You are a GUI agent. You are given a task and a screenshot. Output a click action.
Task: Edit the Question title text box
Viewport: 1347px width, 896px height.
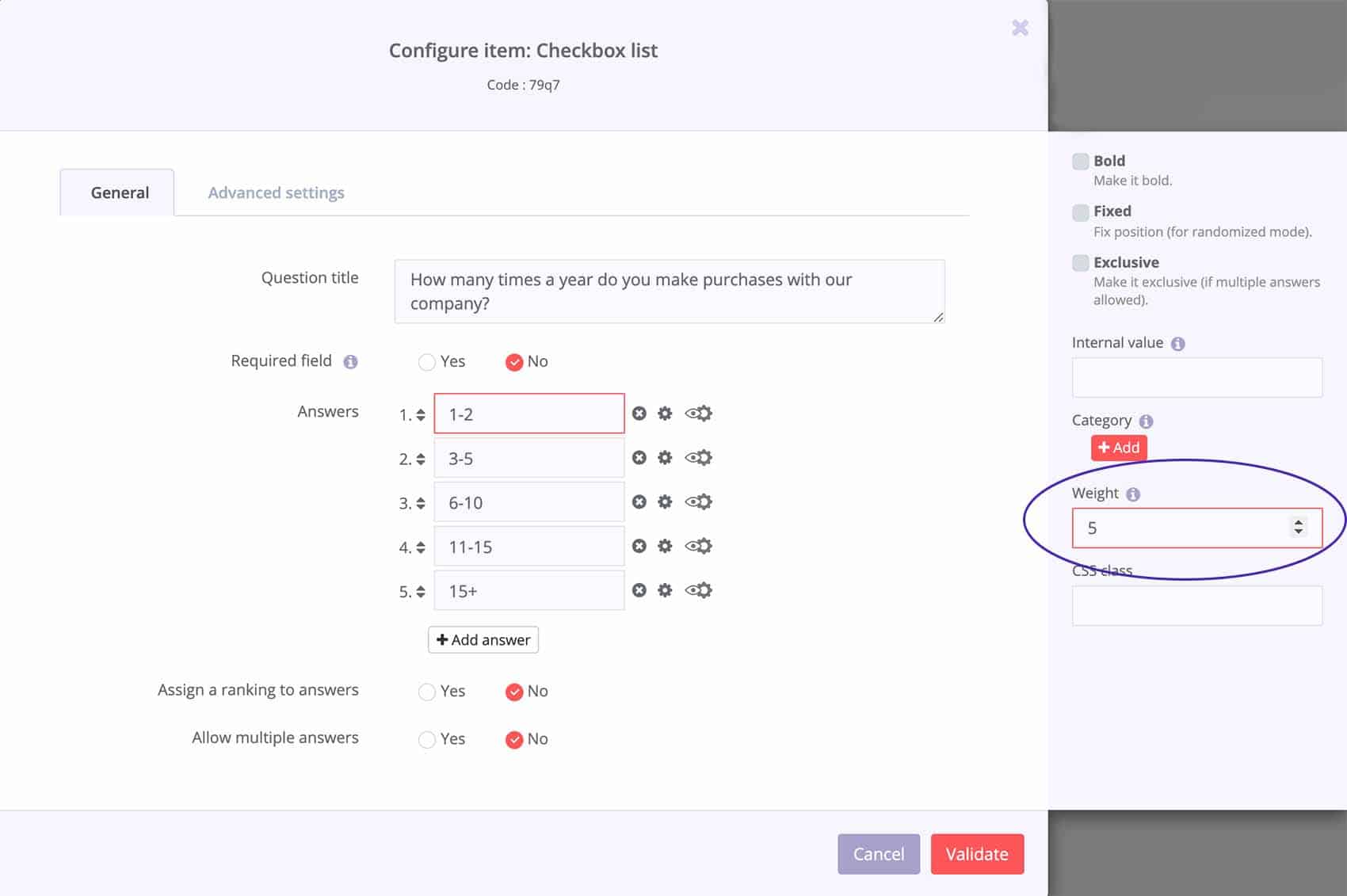click(670, 292)
